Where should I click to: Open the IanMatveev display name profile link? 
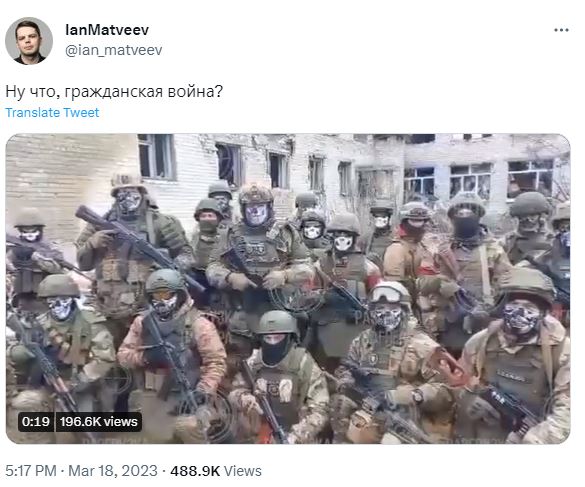107,30
